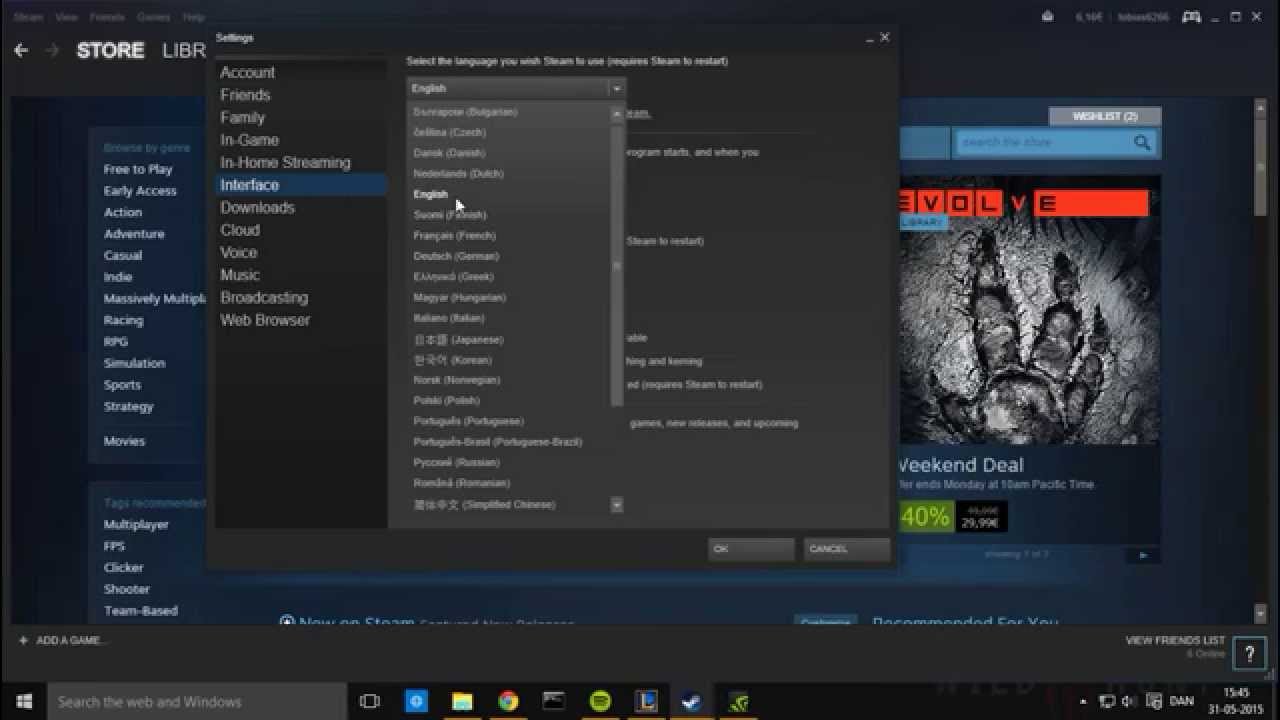
Task: Open View Friends List
Action: click(x=1175, y=640)
